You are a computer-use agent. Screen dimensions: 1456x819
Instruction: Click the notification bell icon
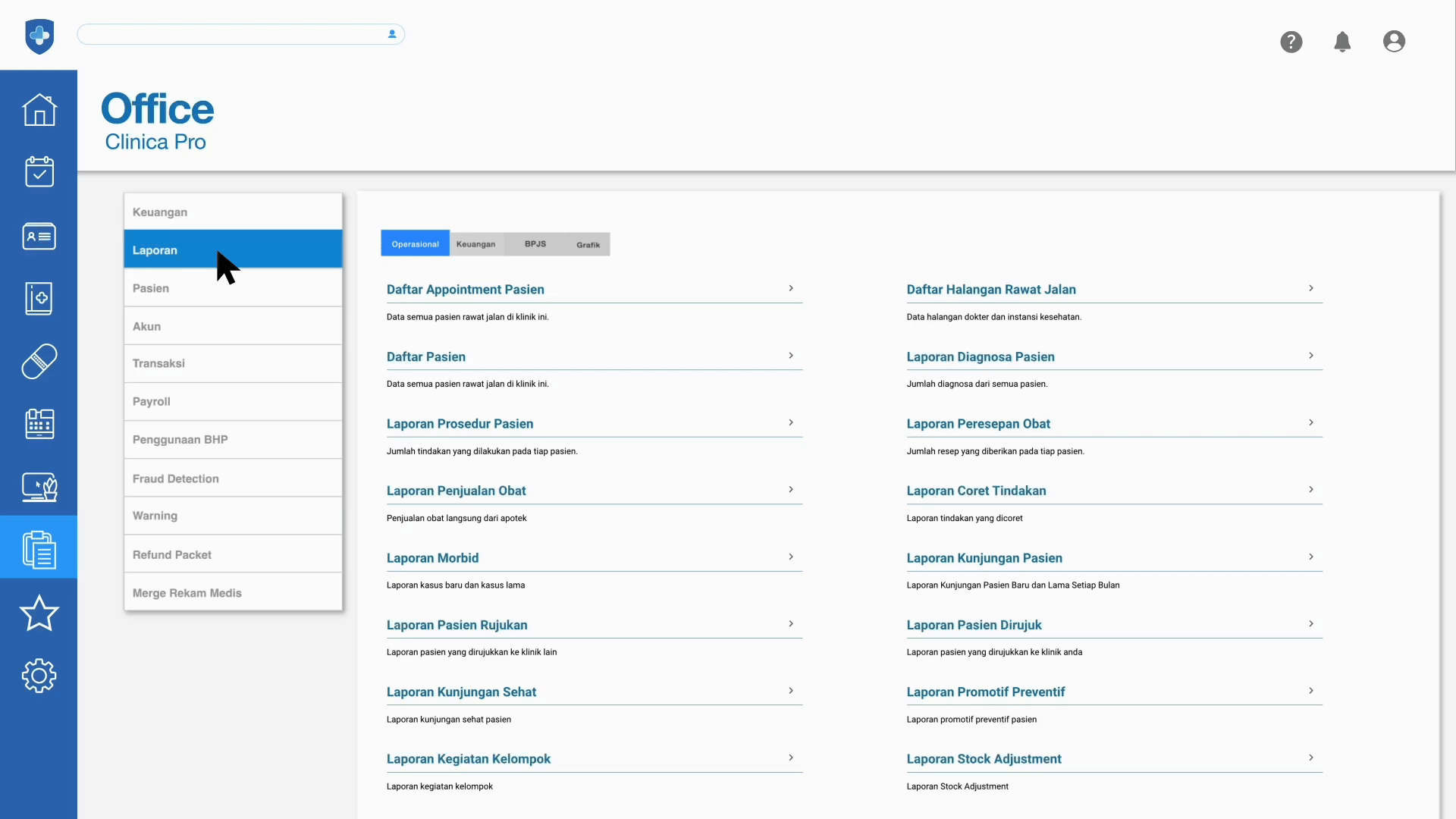tap(1341, 42)
